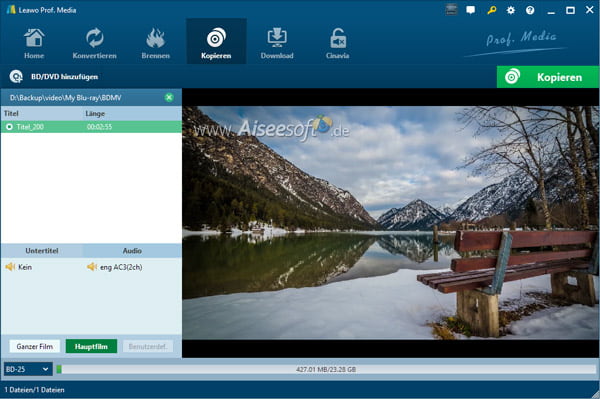
Task: Select the Titel_200 radio button
Action: 9,127
